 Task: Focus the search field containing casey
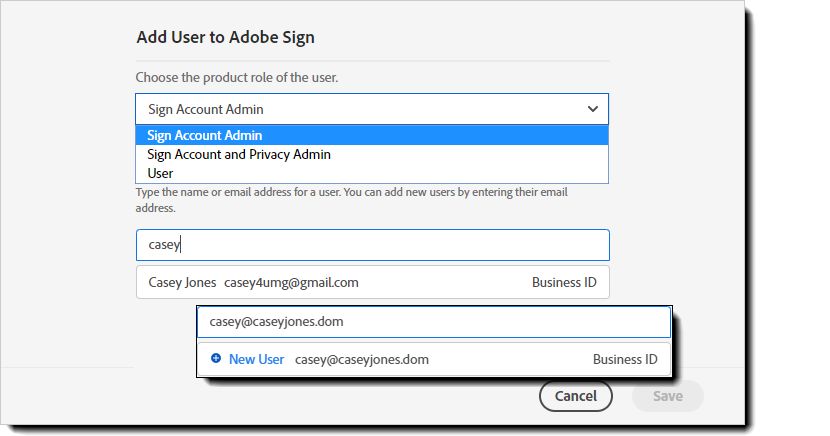tap(372, 245)
